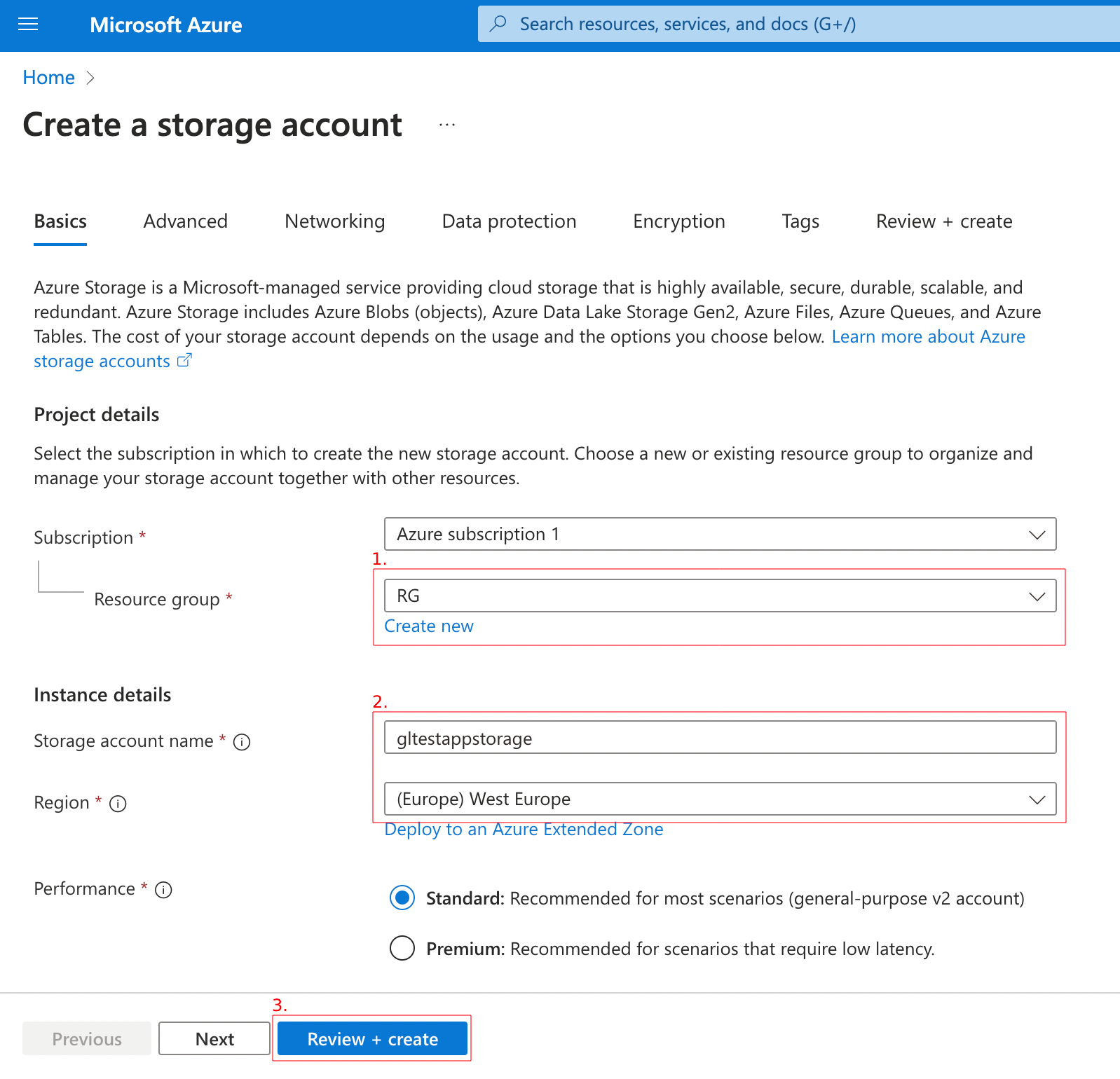Viewport: 1120px width, 1079px height.
Task: Click the Previous button
Action: (87, 1038)
